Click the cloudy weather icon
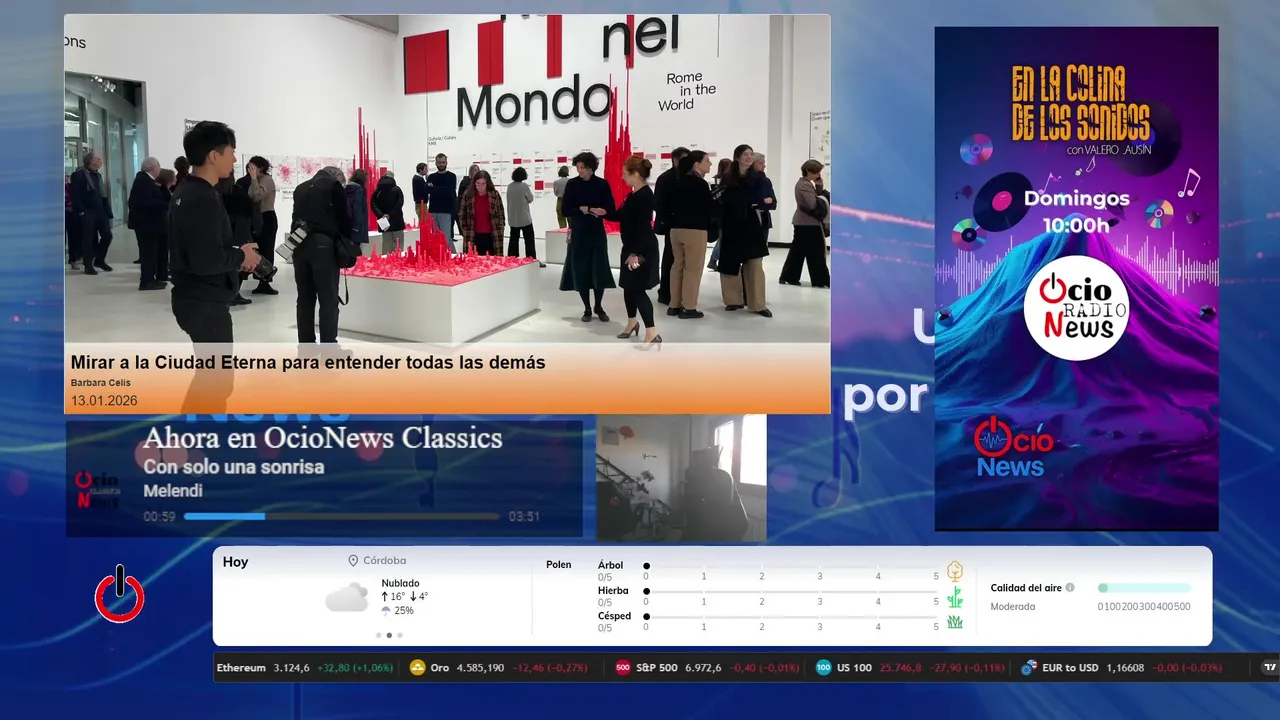This screenshot has width=1280, height=720. (347, 597)
